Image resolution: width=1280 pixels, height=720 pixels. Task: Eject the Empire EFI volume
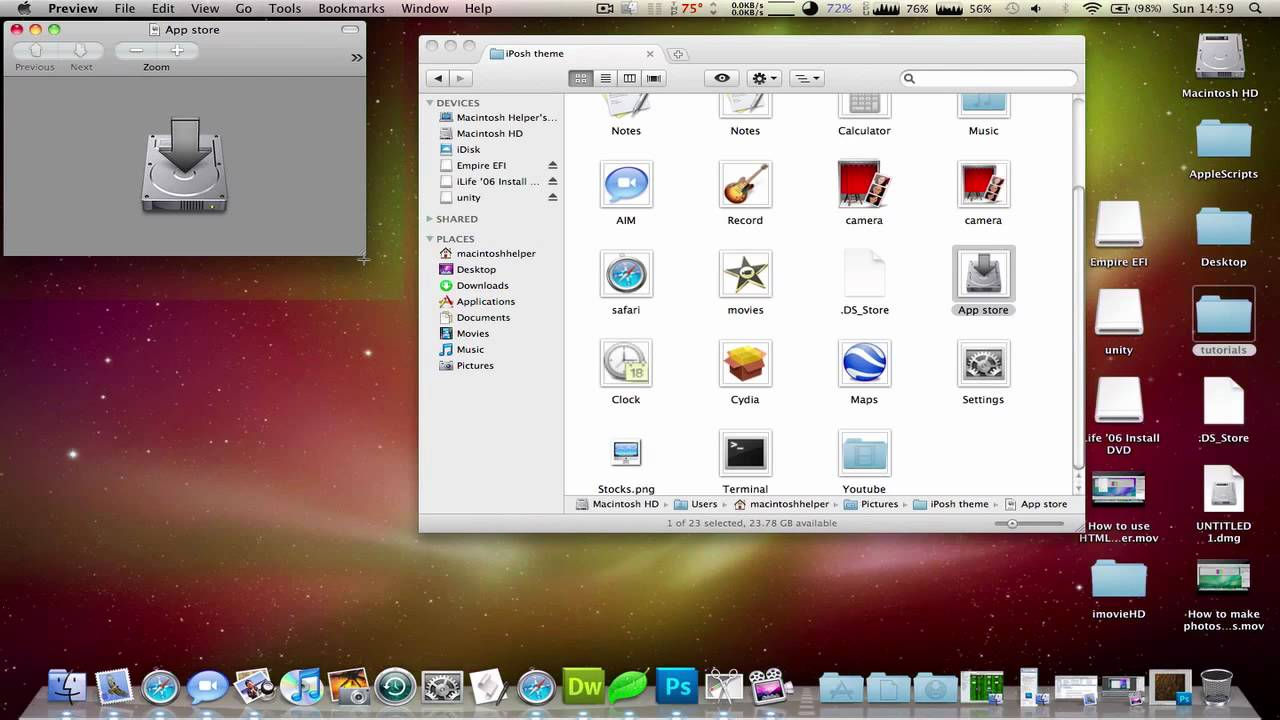click(552, 165)
